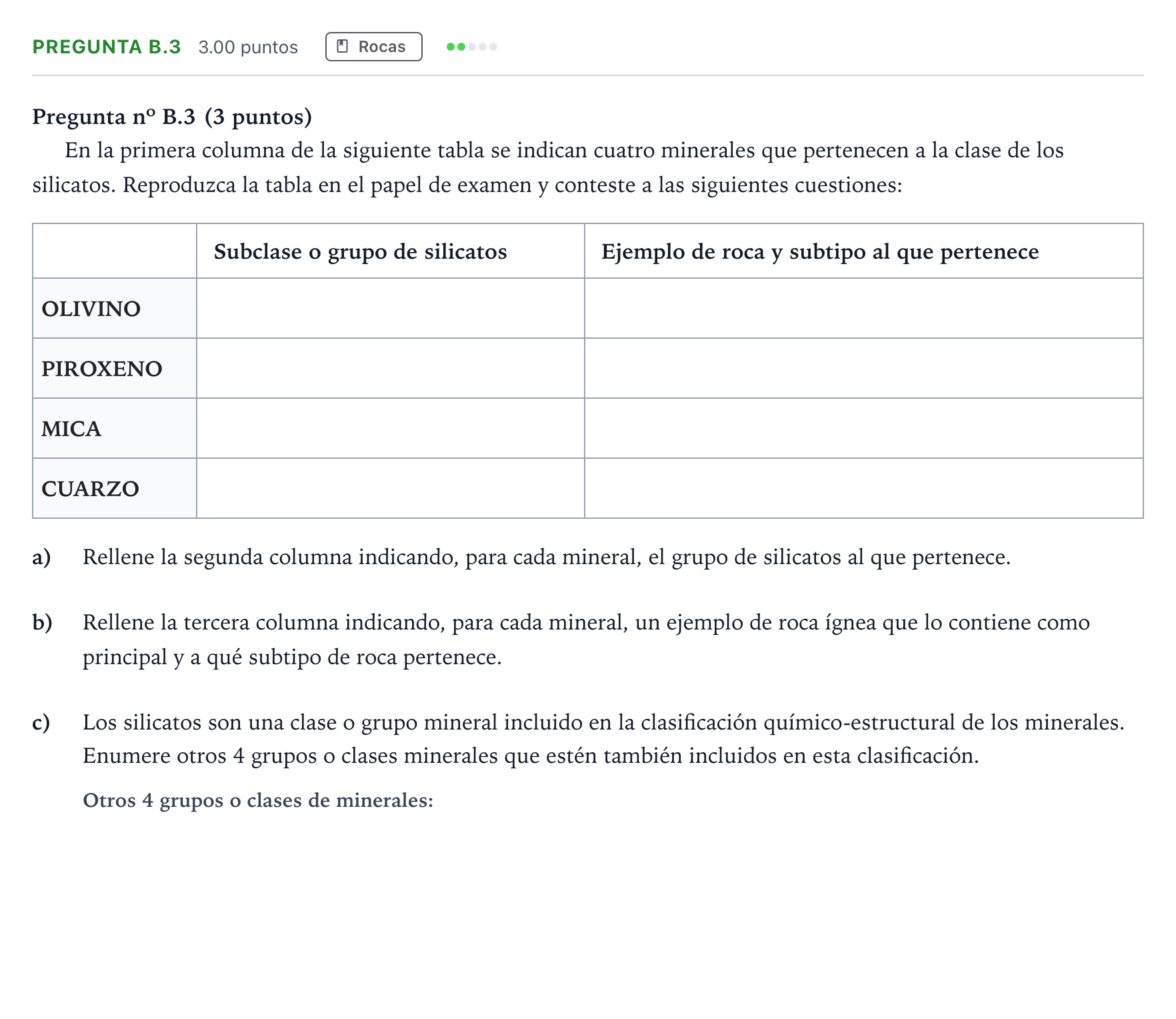Select the PREGUNTA B.3 heading
Screen dimensions: 1176x1019
coord(107,47)
